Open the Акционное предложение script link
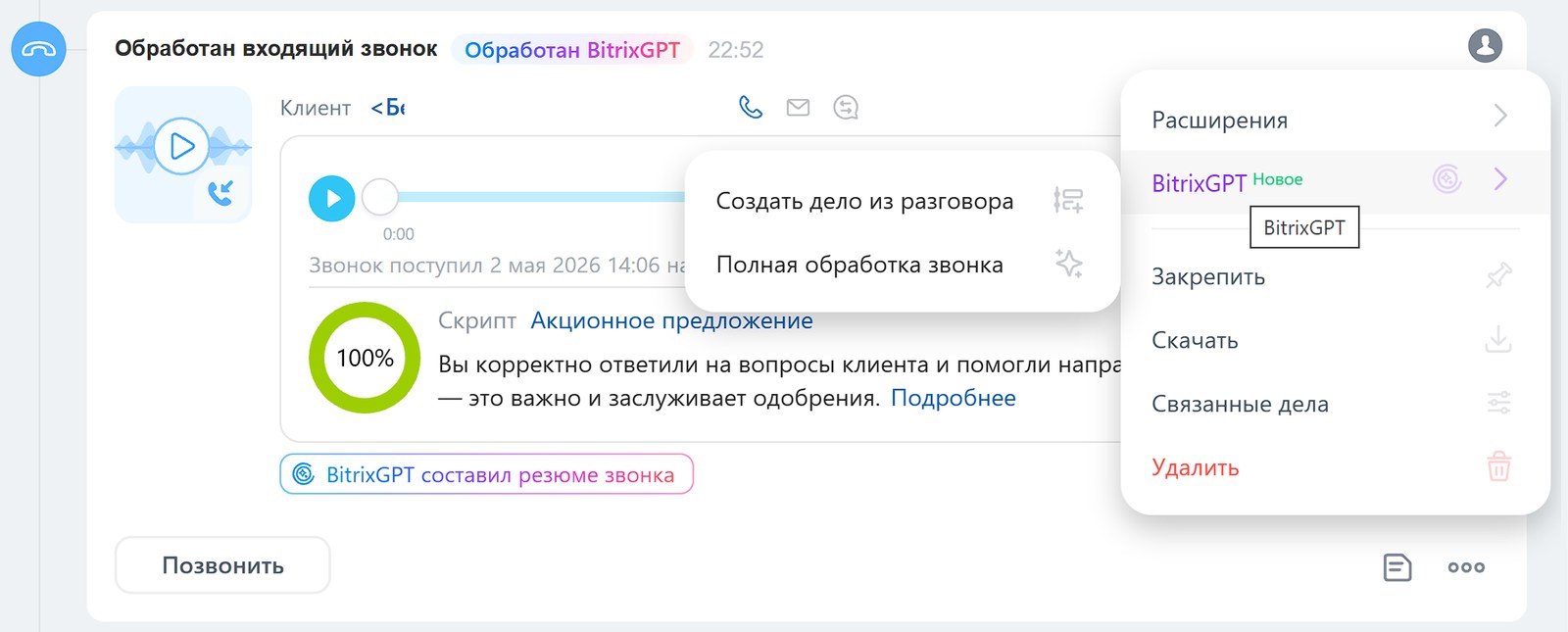Image resolution: width=1568 pixels, height=632 pixels. (671, 320)
